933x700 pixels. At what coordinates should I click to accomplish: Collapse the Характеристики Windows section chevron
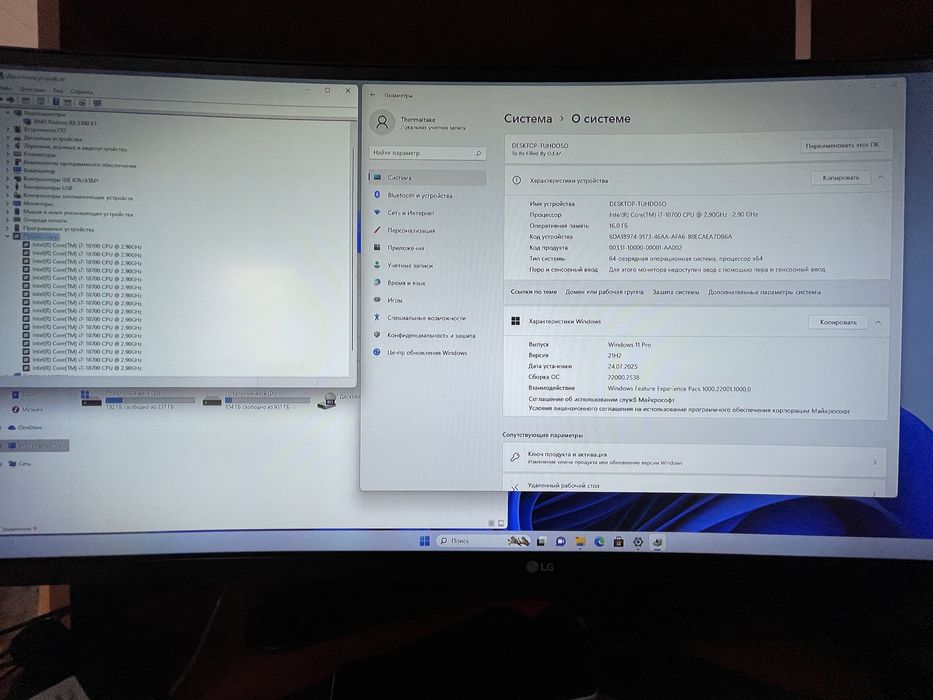tap(878, 322)
